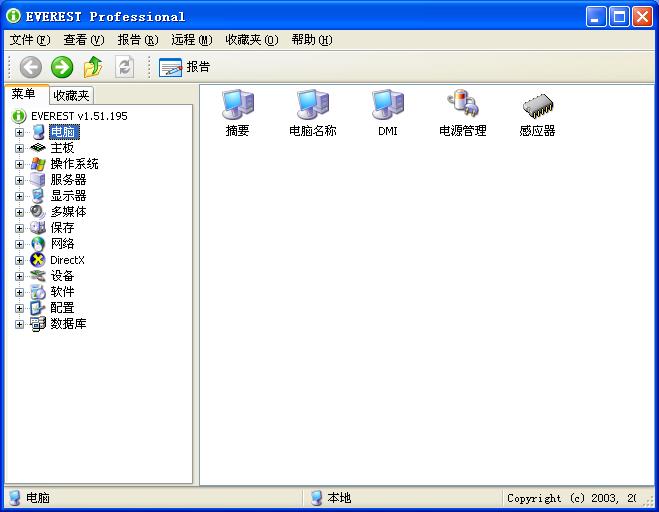Expand the 主板 tree node
Screen dimensions: 659x512
[x=19, y=148]
